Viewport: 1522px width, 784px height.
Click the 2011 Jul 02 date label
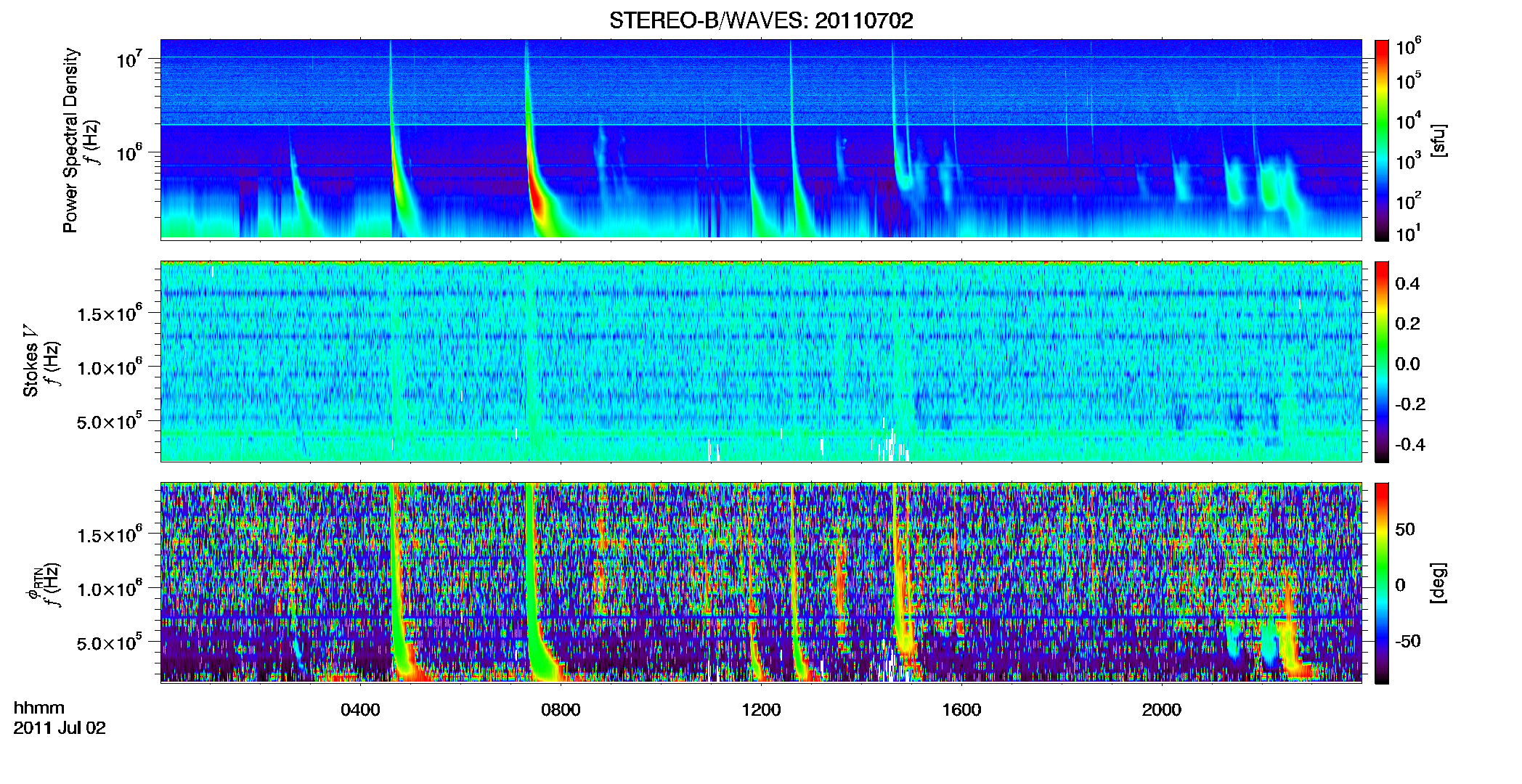pos(60,728)
